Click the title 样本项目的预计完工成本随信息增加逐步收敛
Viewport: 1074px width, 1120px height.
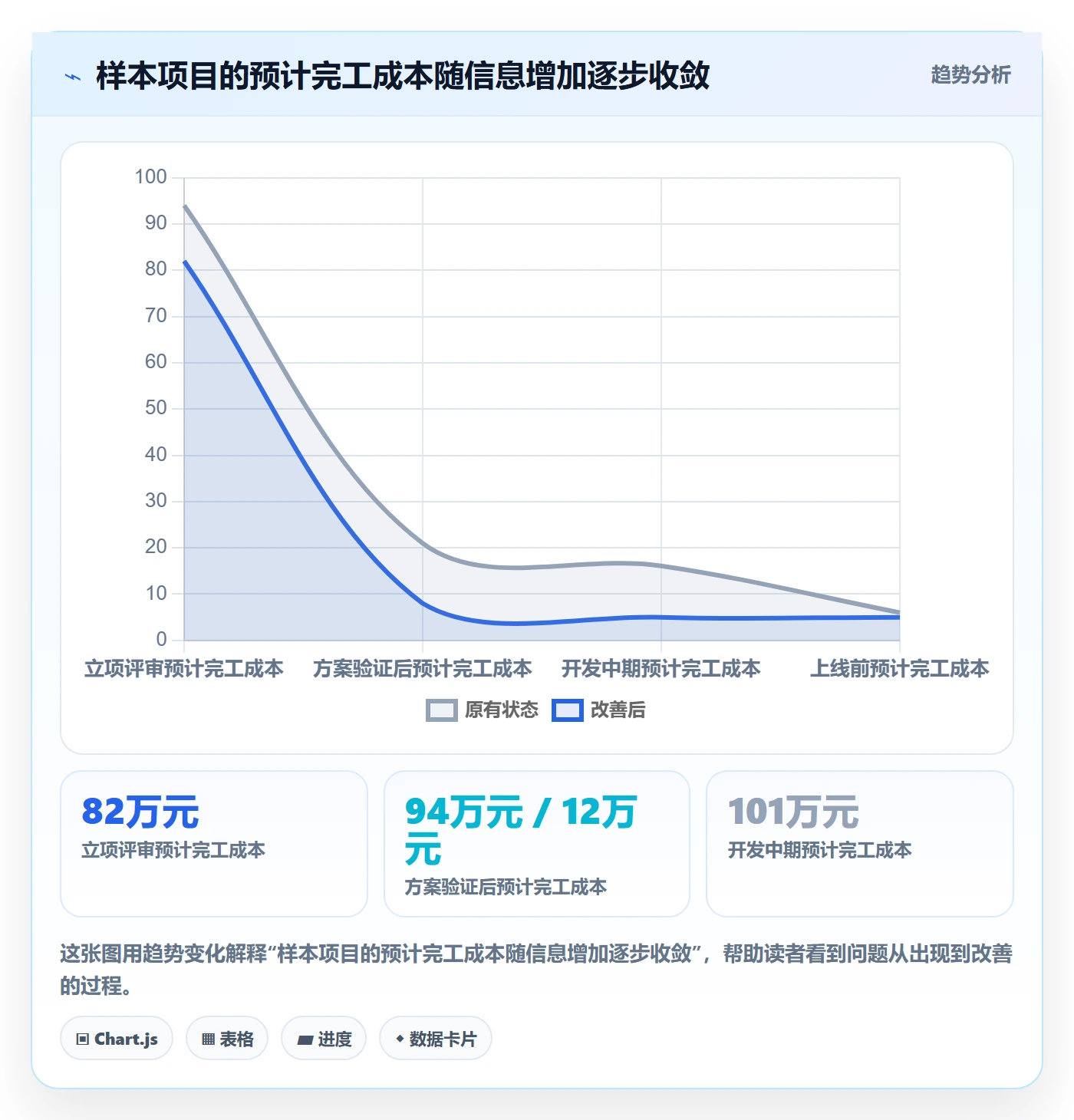tap(403, 76)
